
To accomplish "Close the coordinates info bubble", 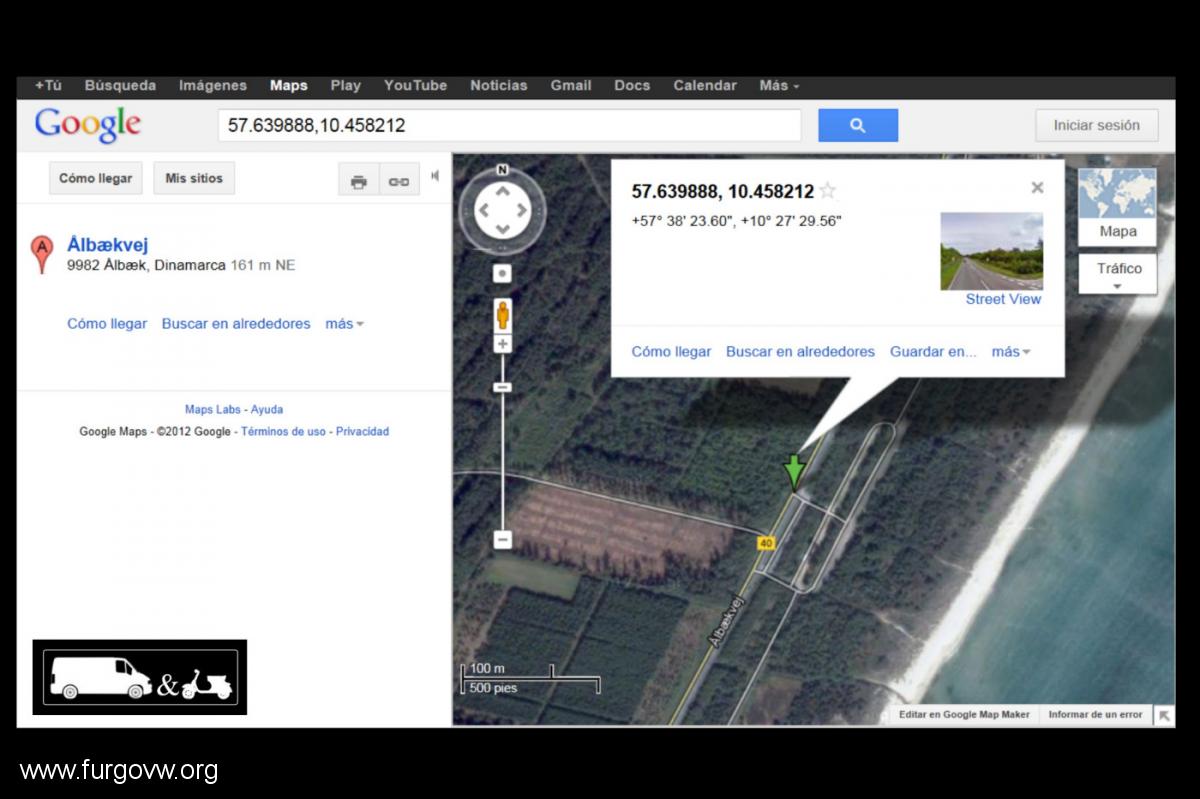I will click(x=1037, y=187).
